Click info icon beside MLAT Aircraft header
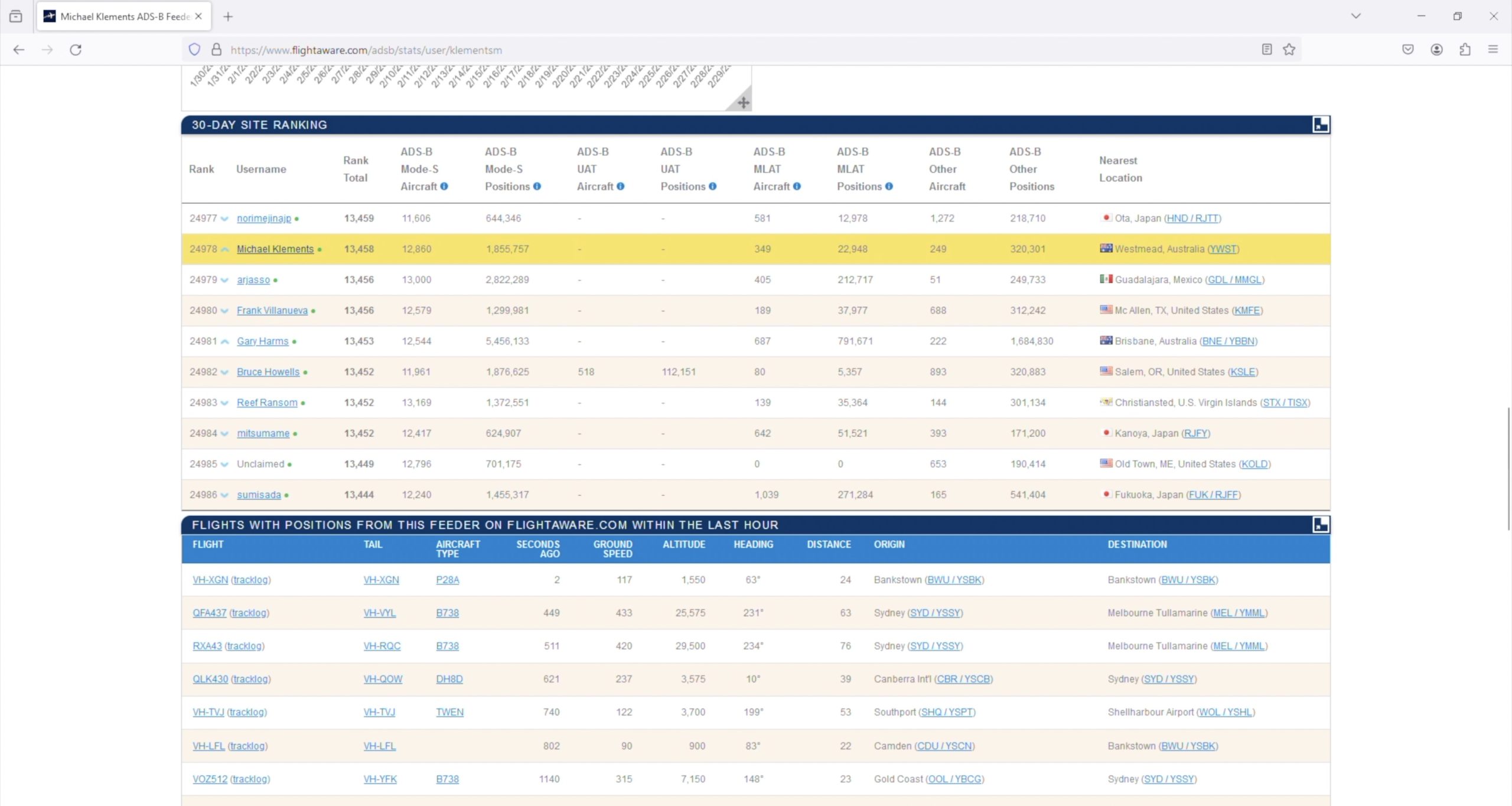1512x806 pixels. 797,186
